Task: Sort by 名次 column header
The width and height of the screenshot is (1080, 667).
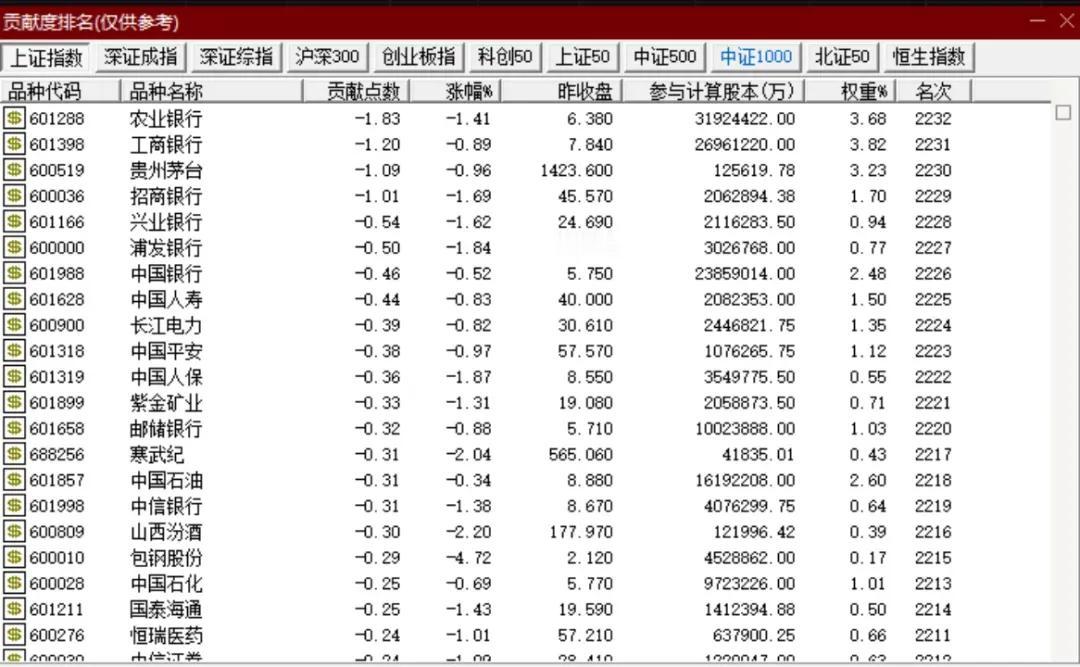Action: [934, 91]
